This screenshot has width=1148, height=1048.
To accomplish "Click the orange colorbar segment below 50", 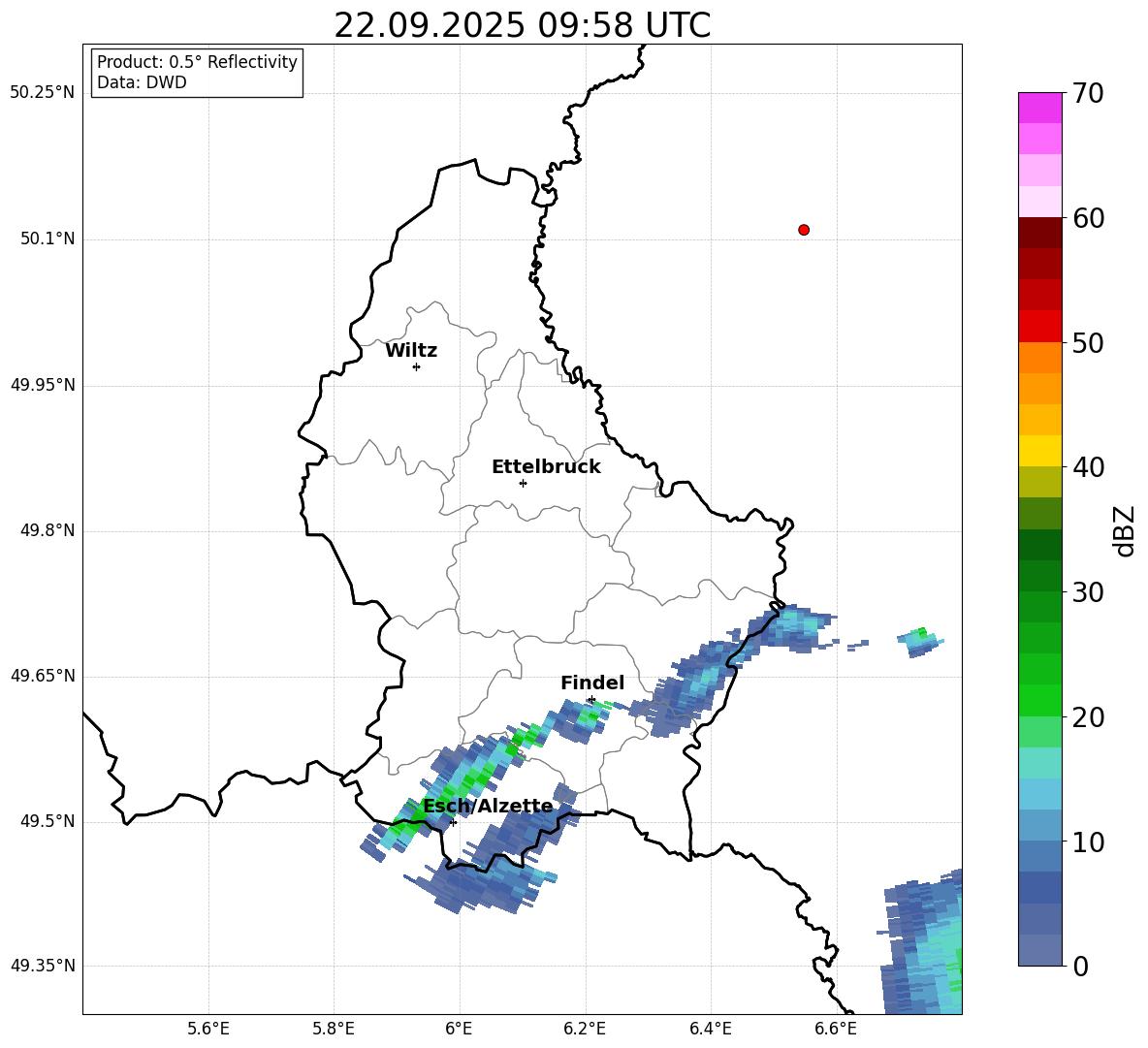I will click(1039, 357).
